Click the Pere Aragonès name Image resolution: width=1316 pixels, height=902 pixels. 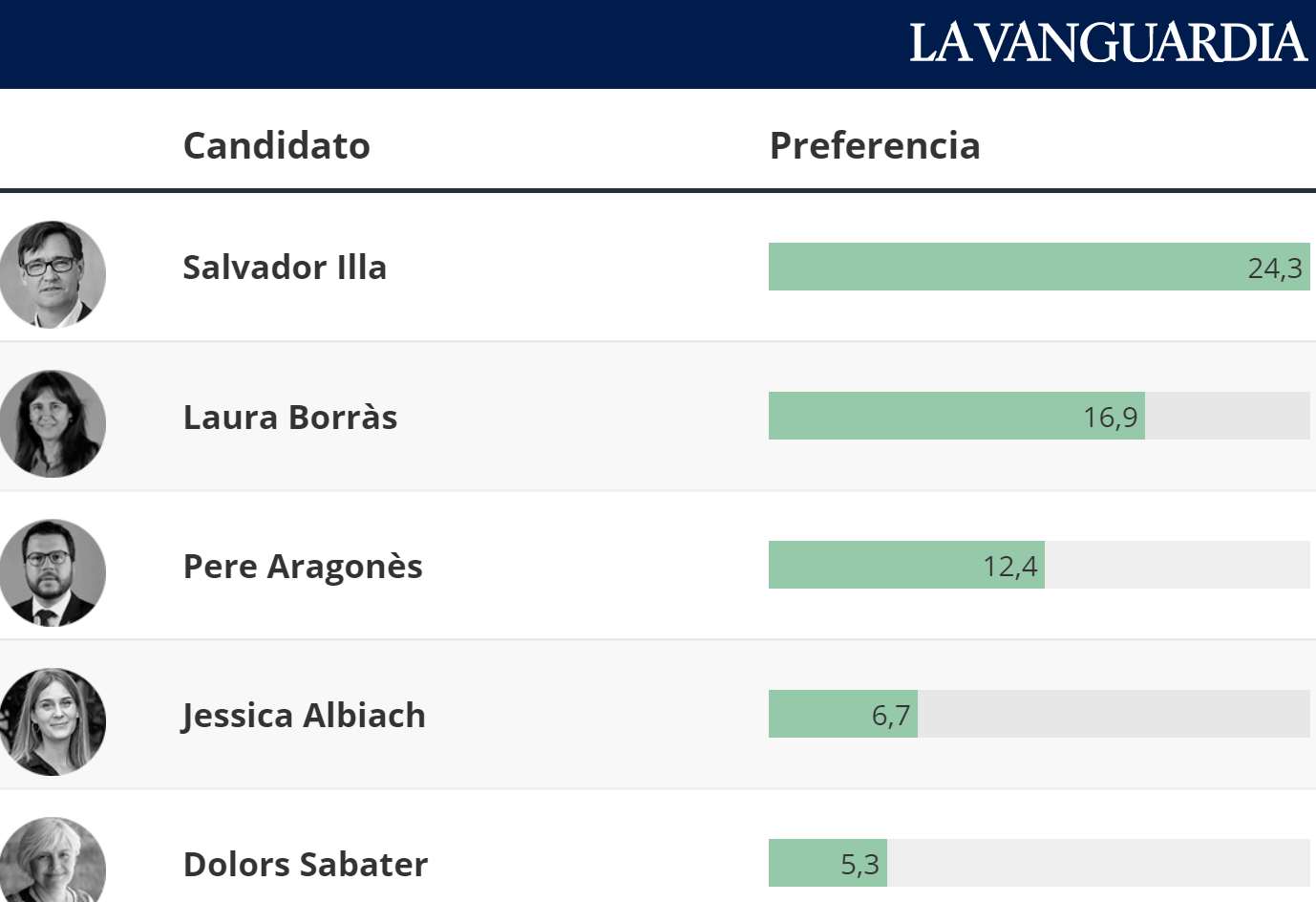302,567
